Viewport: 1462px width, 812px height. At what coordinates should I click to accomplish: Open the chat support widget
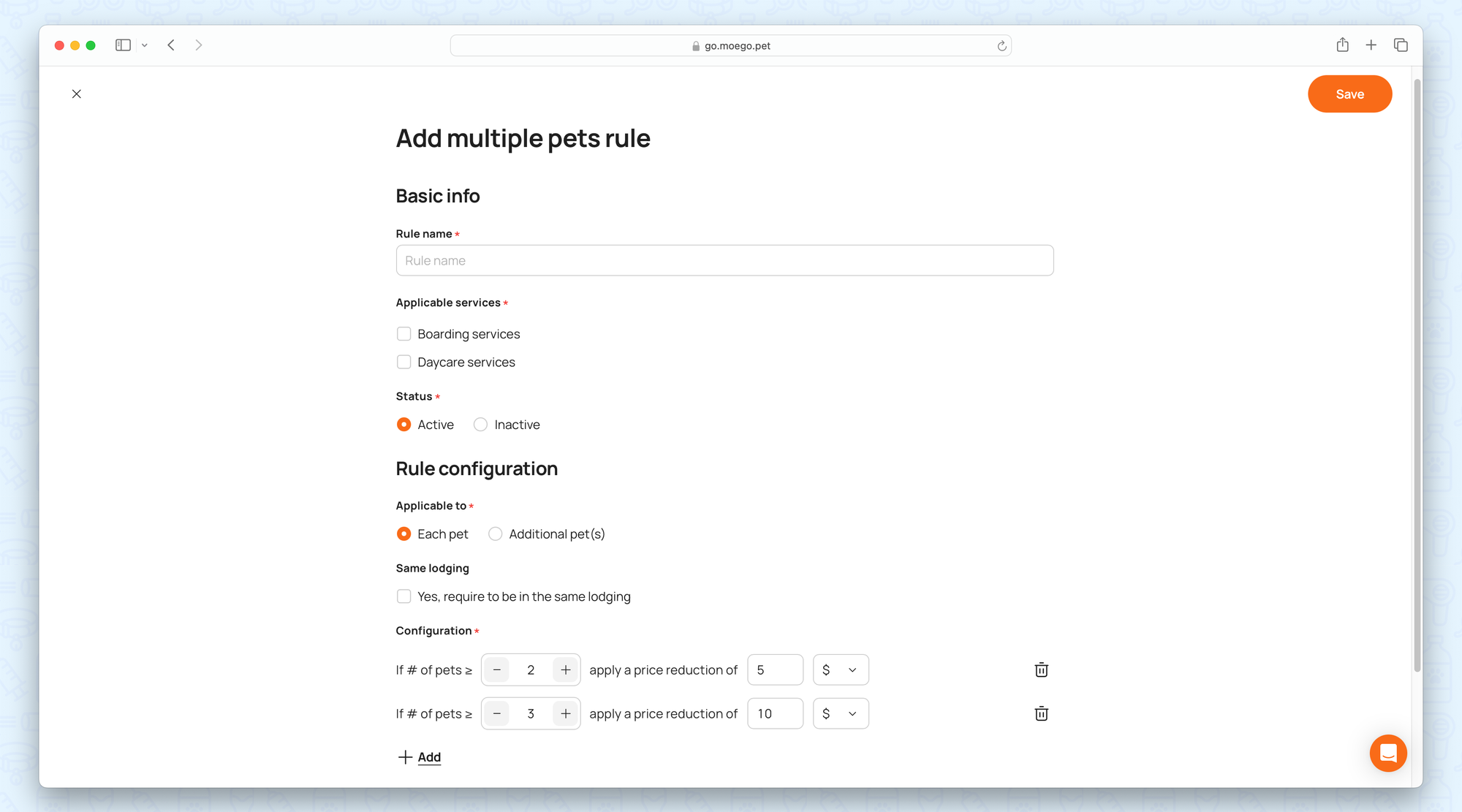1387,753
